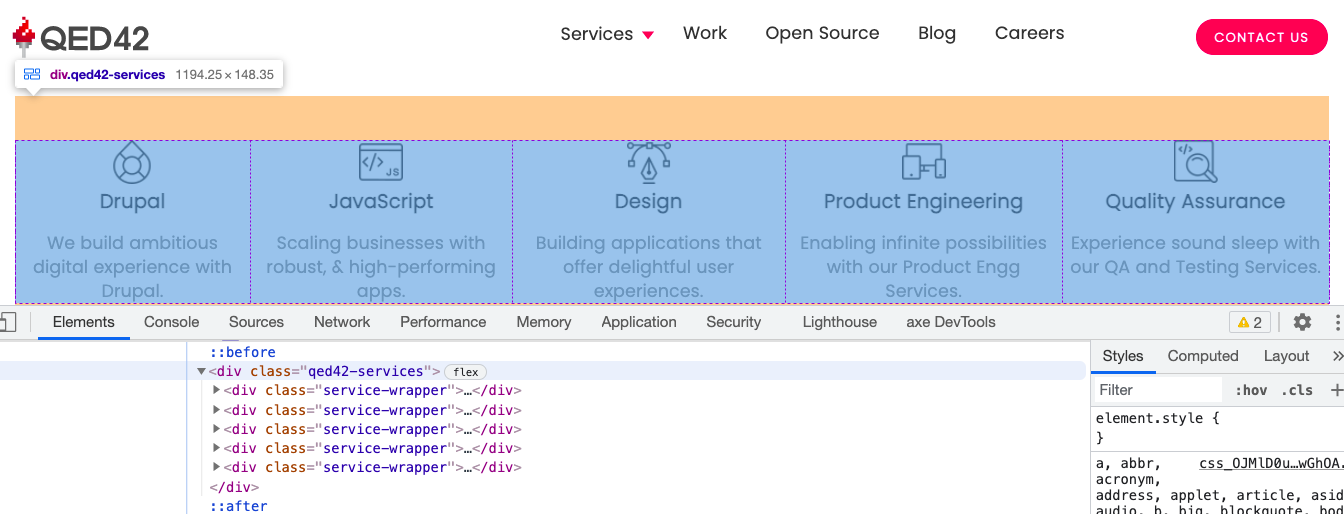Image resolution: width=1344 pixels, height=514 pixels.
Task: Expand the fifth service-wrapper div
Action: [217, 467]
